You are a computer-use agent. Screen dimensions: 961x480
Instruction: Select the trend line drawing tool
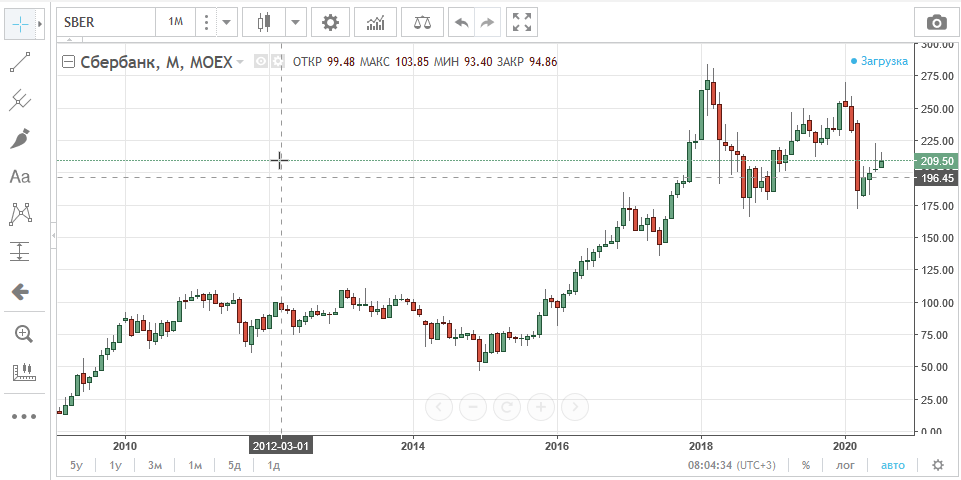20,62
